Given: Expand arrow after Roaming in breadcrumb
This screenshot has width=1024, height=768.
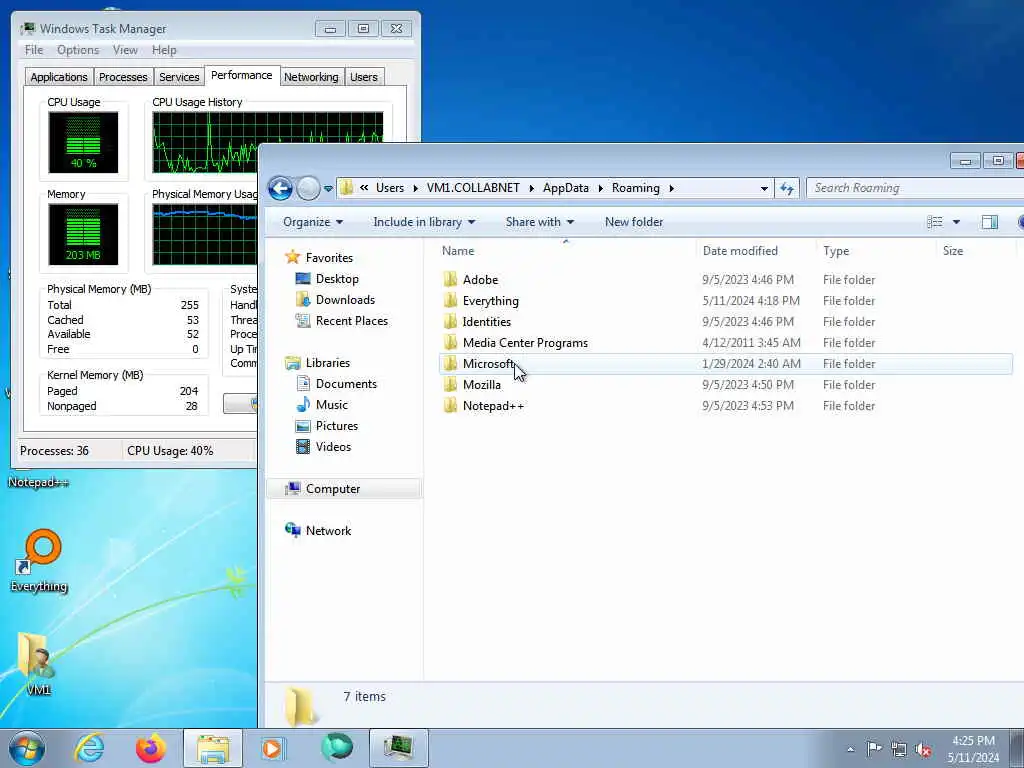Looking at the screenshot, I should (671, 188).
